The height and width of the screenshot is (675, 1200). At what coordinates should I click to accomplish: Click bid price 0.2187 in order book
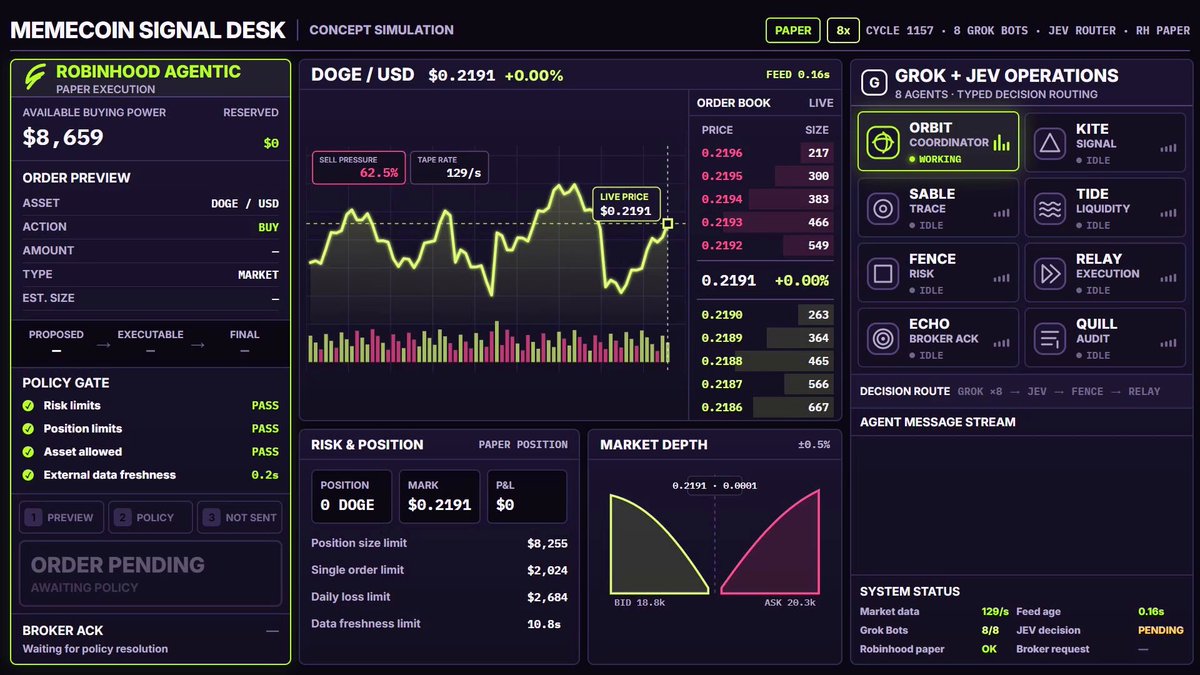[x=722, y=384]
